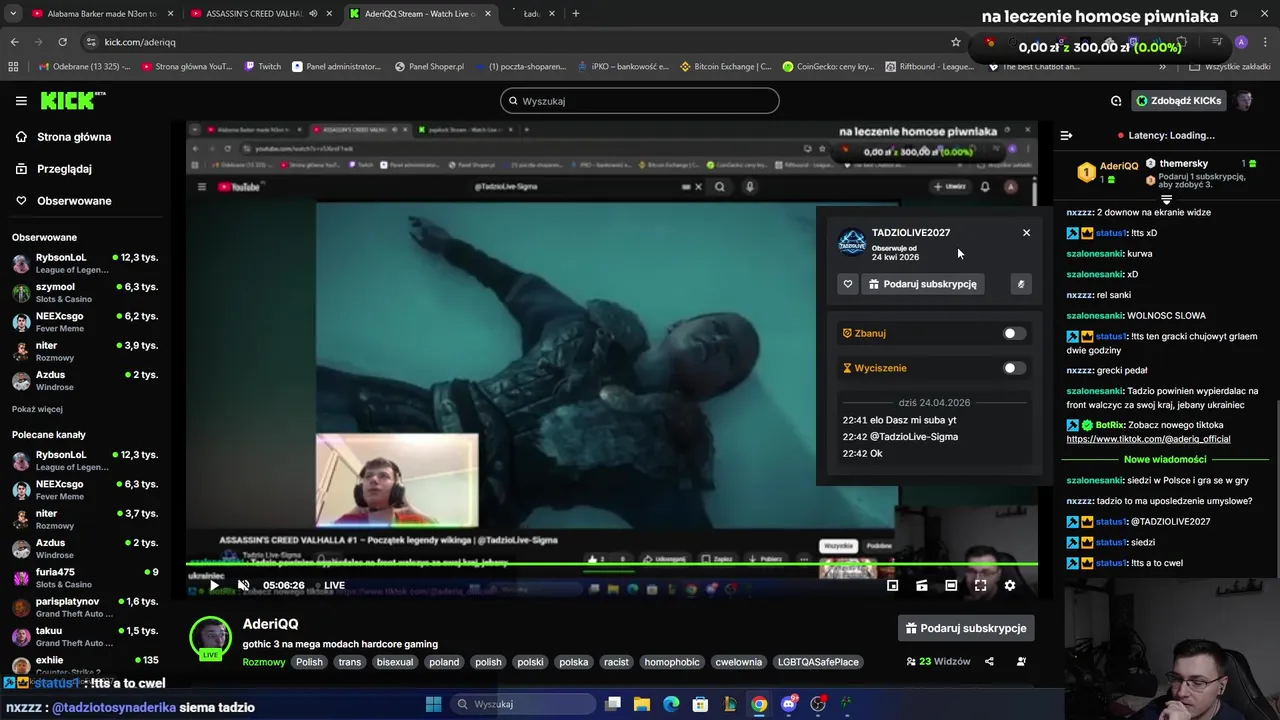This screenshot has width=1280, height=720.
Task: Open parisplatynov recommended channel
Action: [x=85, y=607]
